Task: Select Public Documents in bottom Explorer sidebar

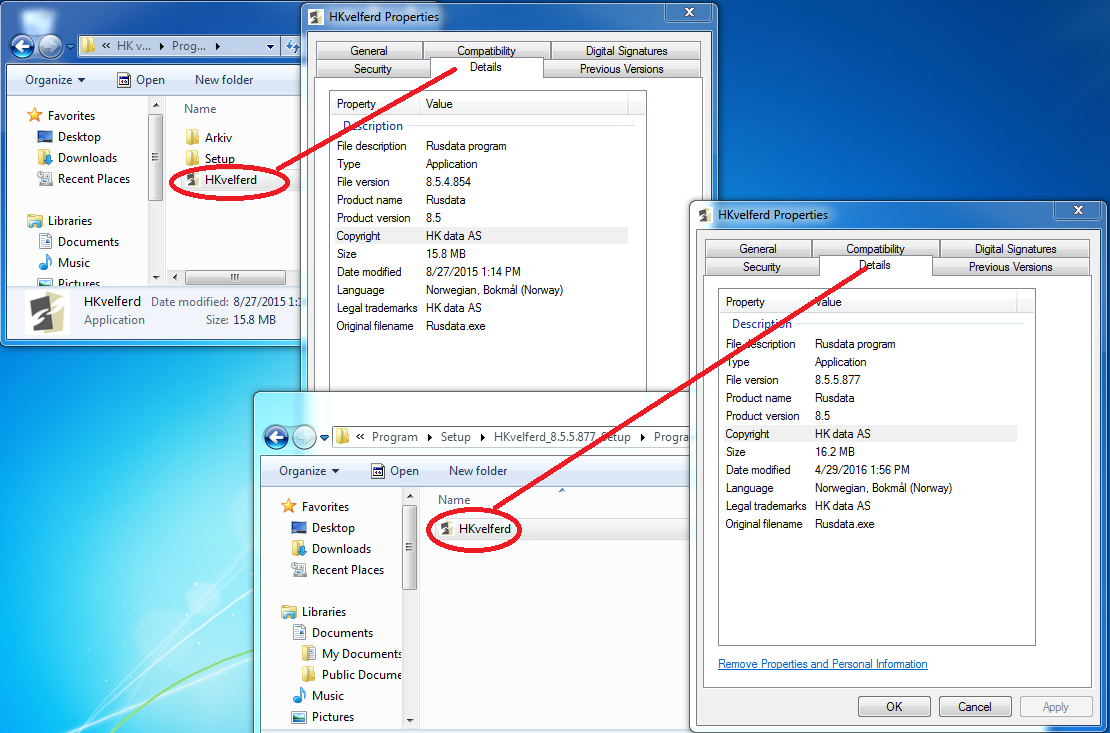Action: tap(351, 675)
